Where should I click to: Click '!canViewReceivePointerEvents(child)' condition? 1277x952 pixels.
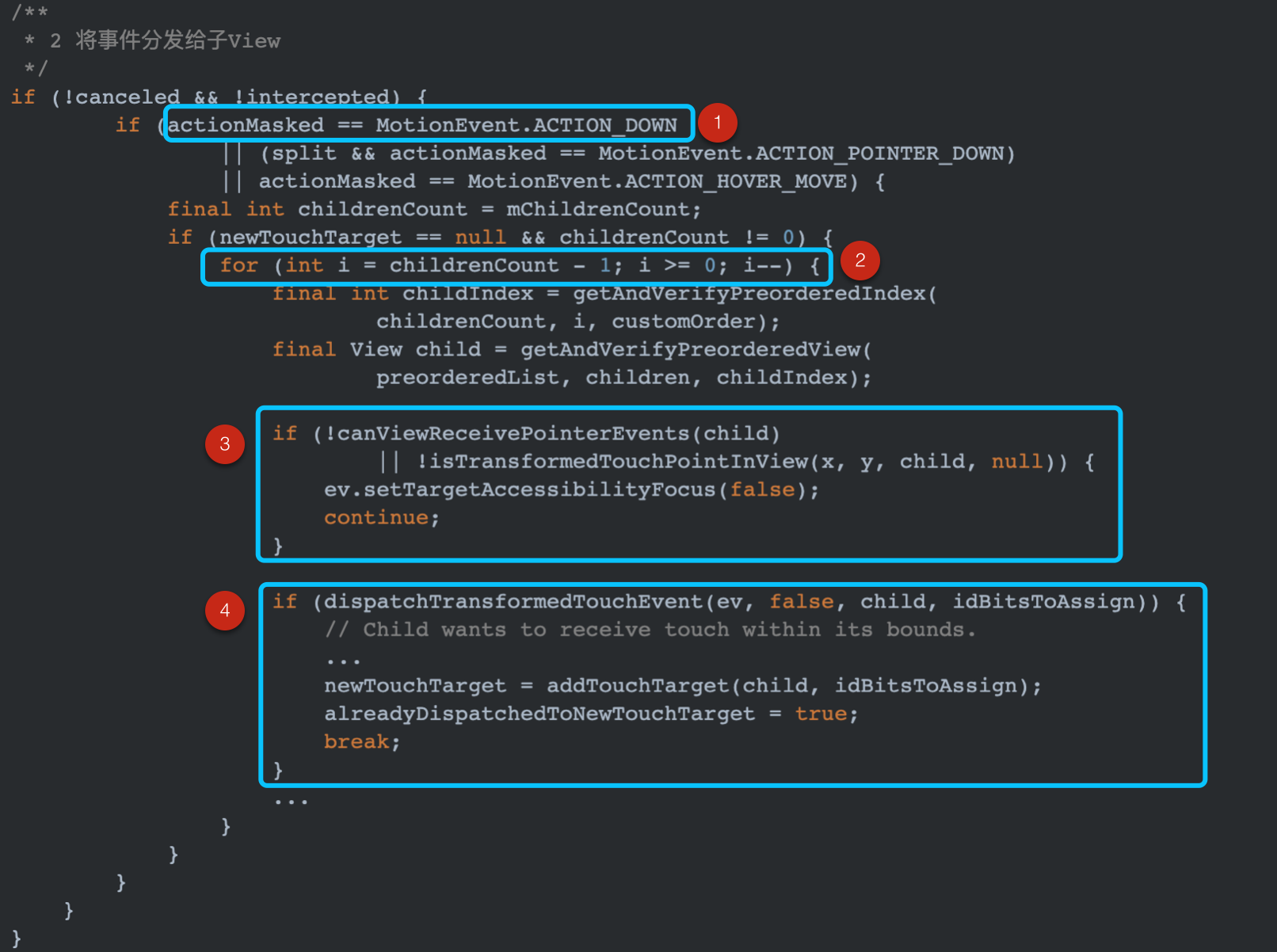point(552,433)
